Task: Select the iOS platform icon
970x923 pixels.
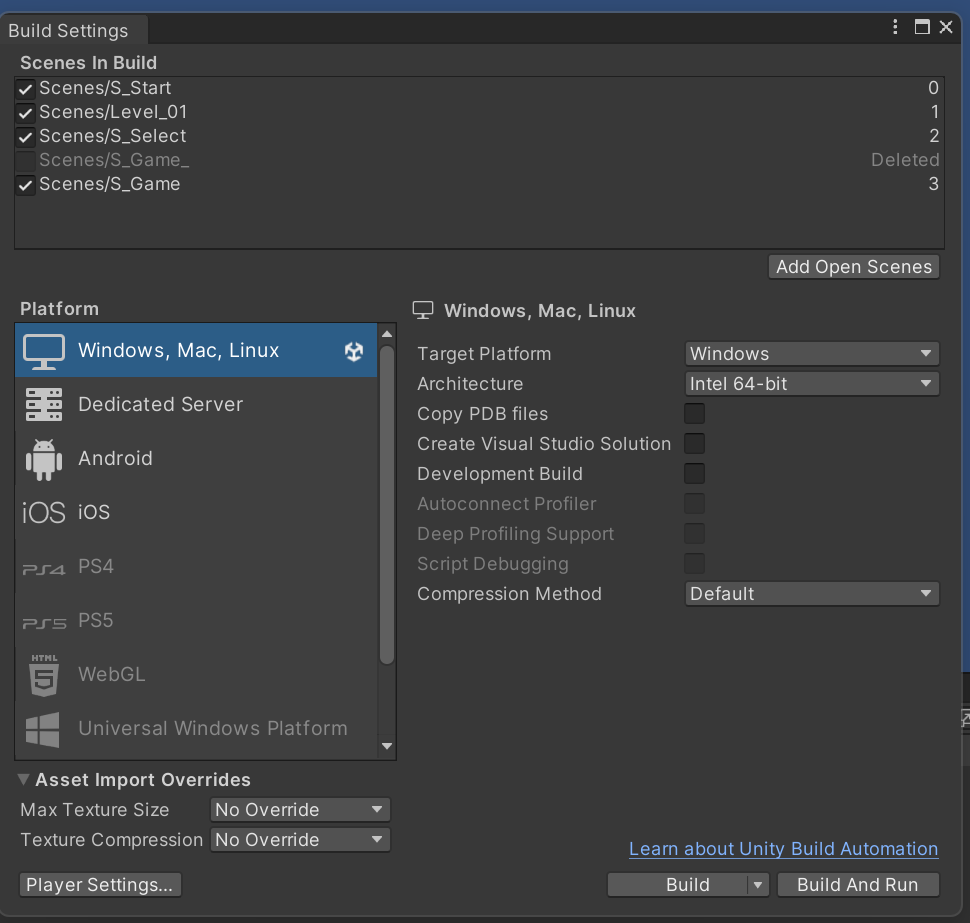Action: pos(44,512)
